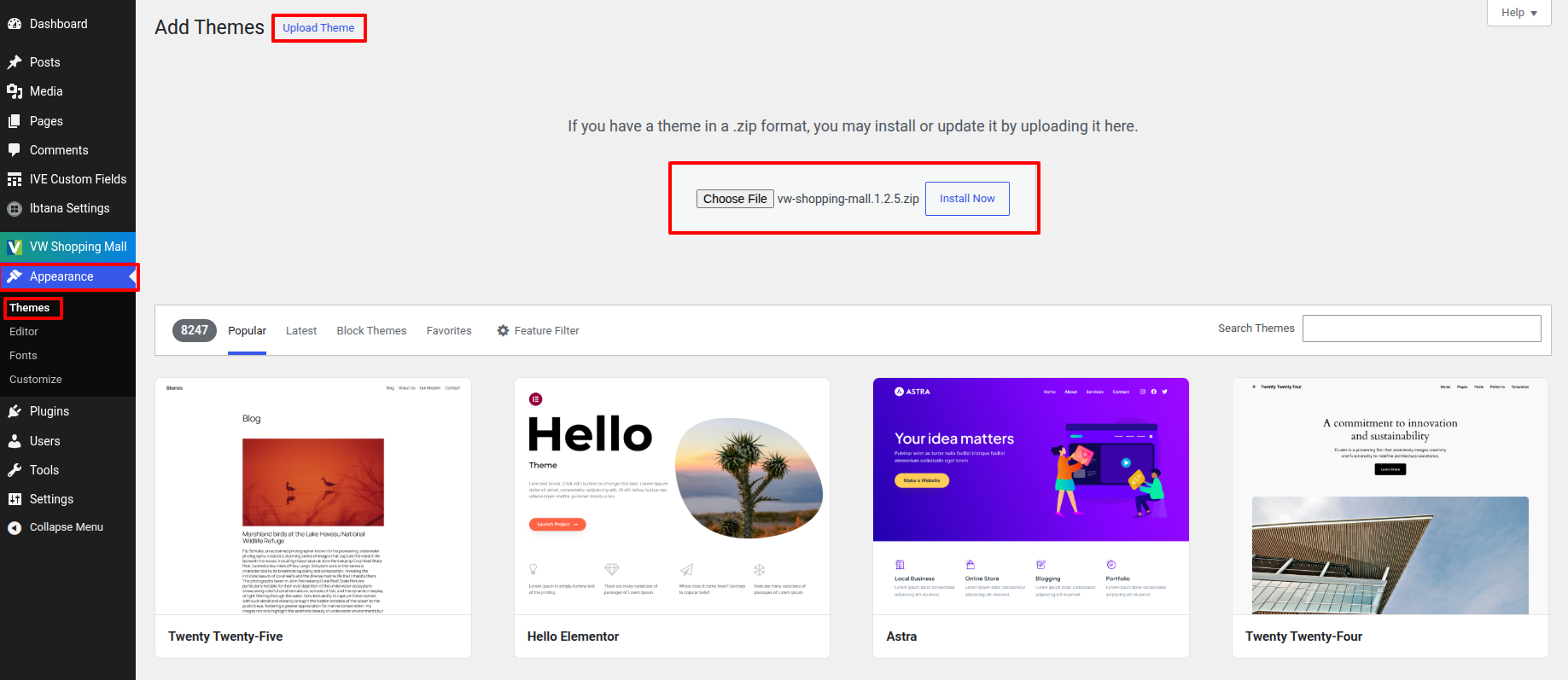Open the Favorites tab
1568x680 pixels.
pyautogui.click(x=449, y=330)
